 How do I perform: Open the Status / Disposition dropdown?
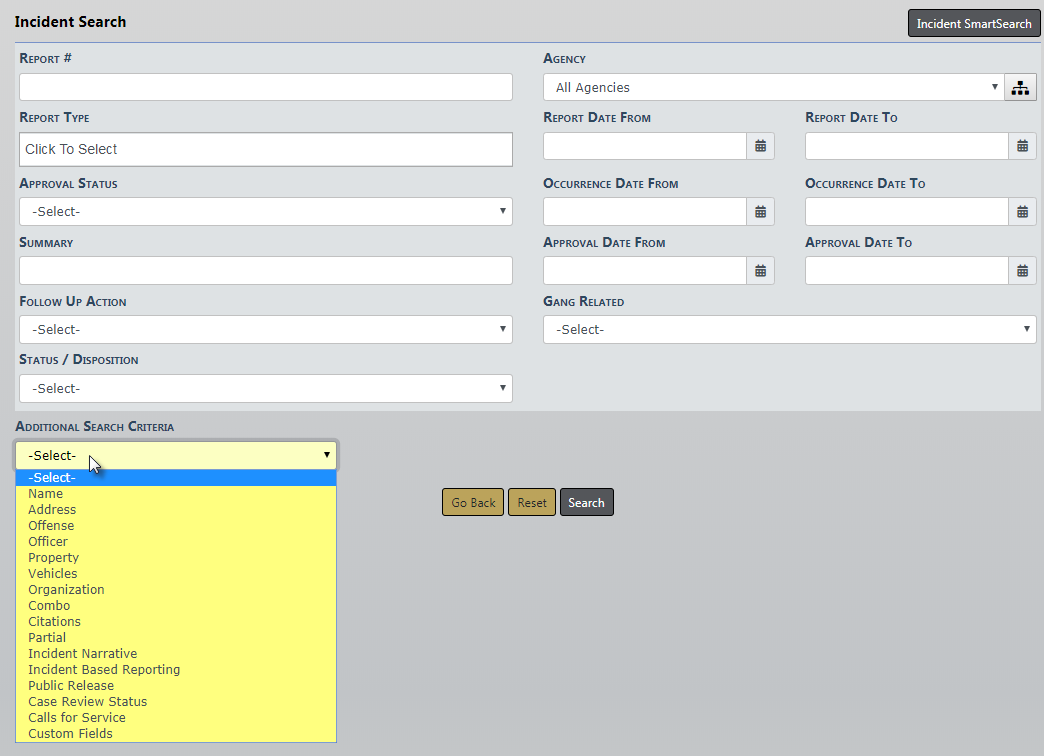(x=265, y=388)
